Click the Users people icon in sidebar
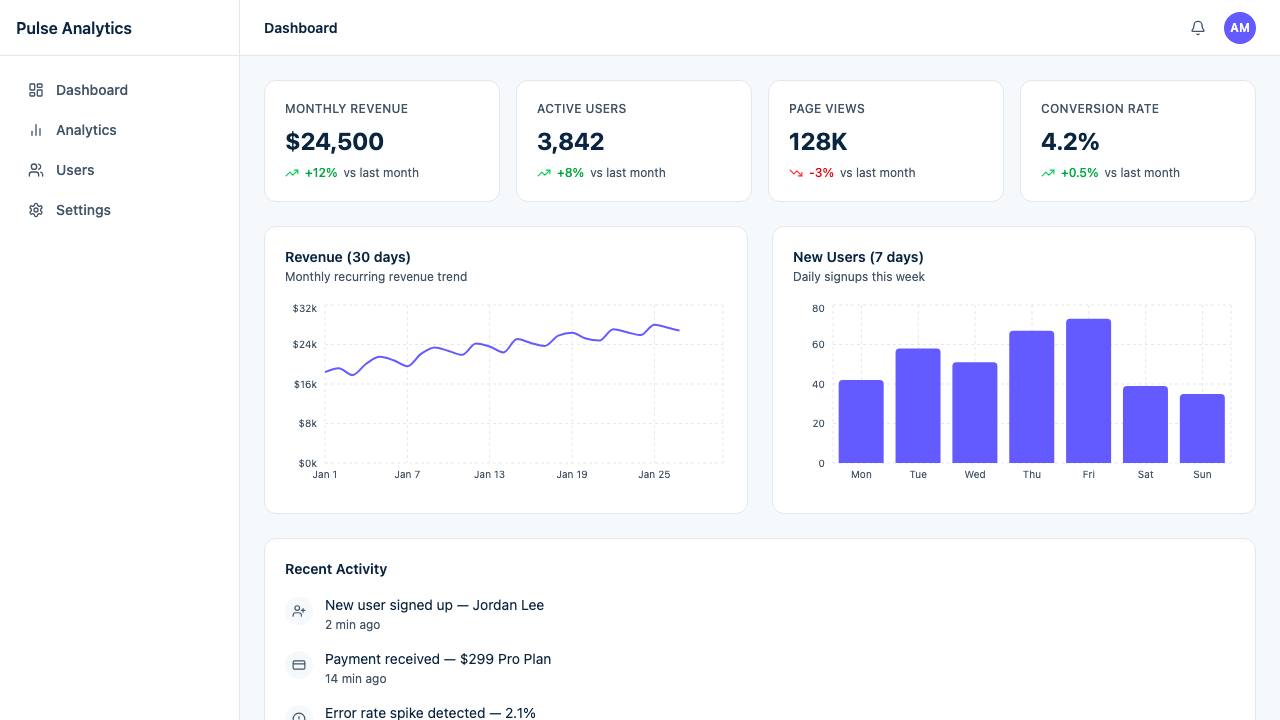This screenshot has width=1280, height=720. (36, 170)
